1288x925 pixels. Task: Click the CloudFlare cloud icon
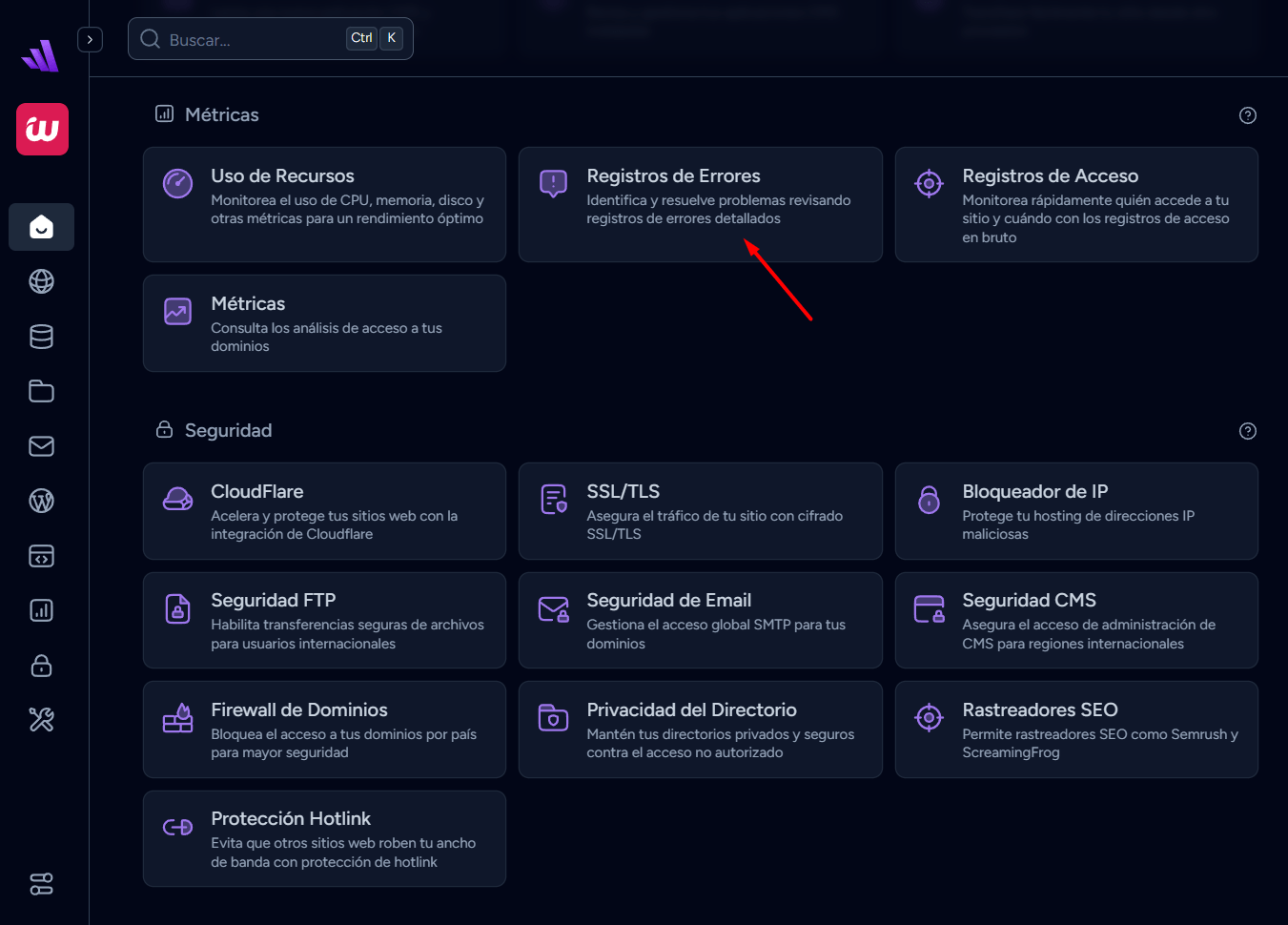177,499
